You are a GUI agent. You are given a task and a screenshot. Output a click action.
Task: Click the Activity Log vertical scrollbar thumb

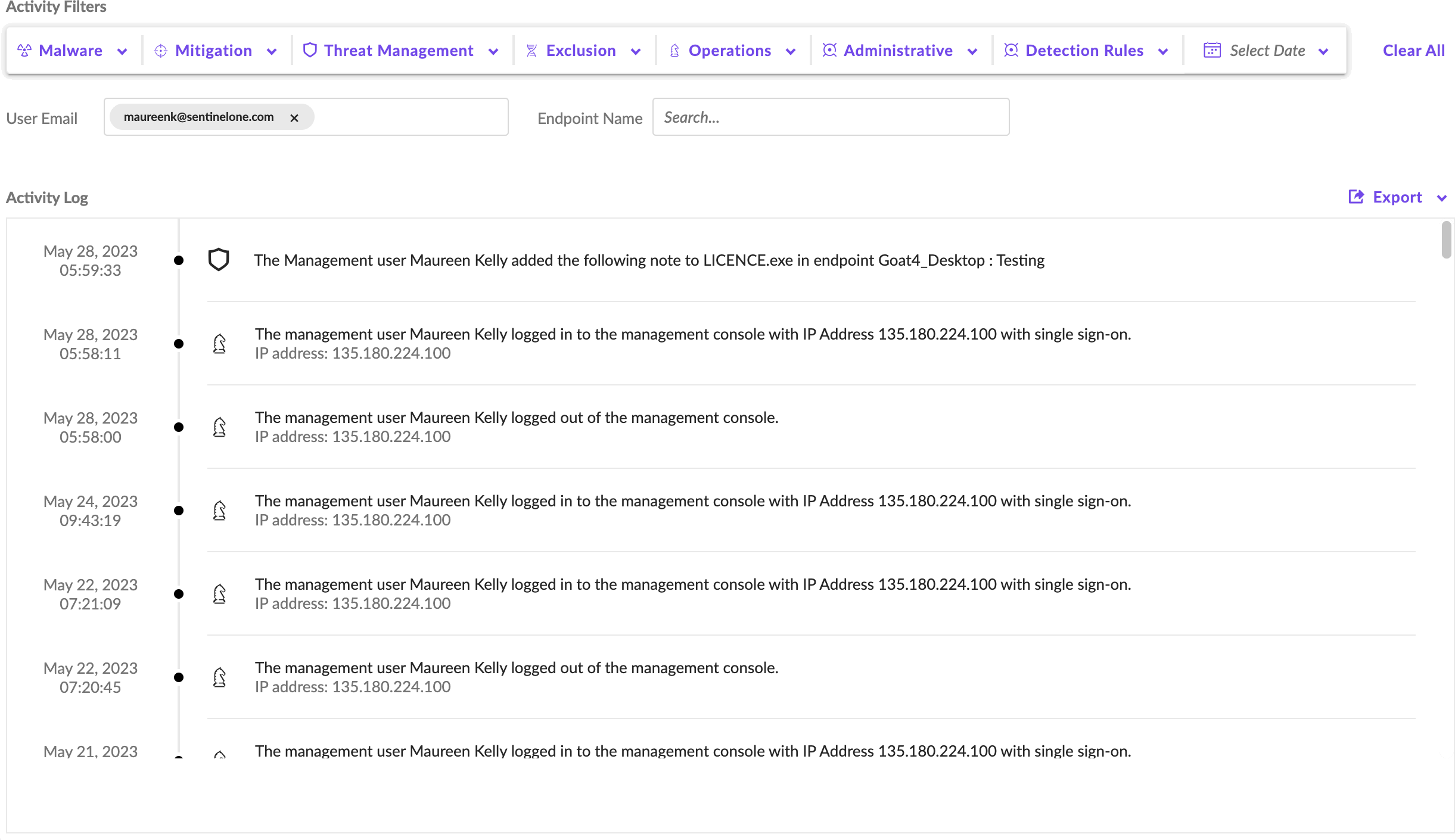[x=1446, y=240]
